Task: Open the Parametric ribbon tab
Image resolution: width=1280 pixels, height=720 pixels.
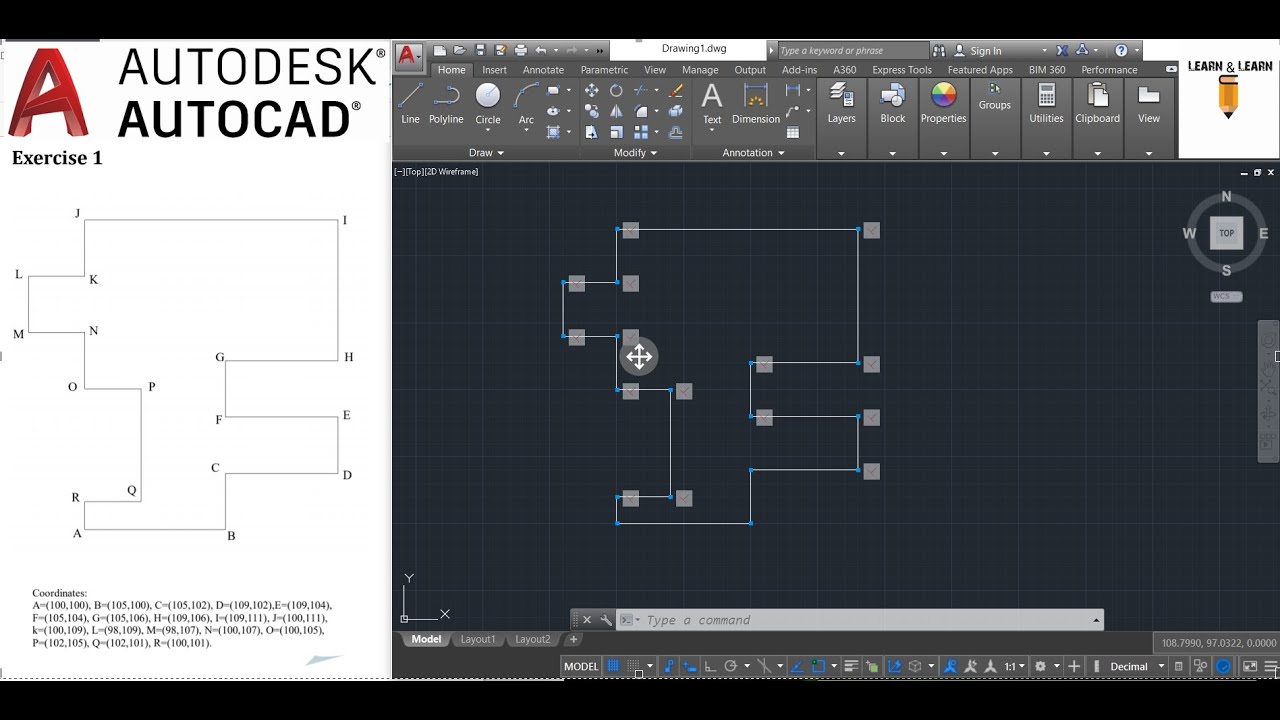Action: point(604,70)
